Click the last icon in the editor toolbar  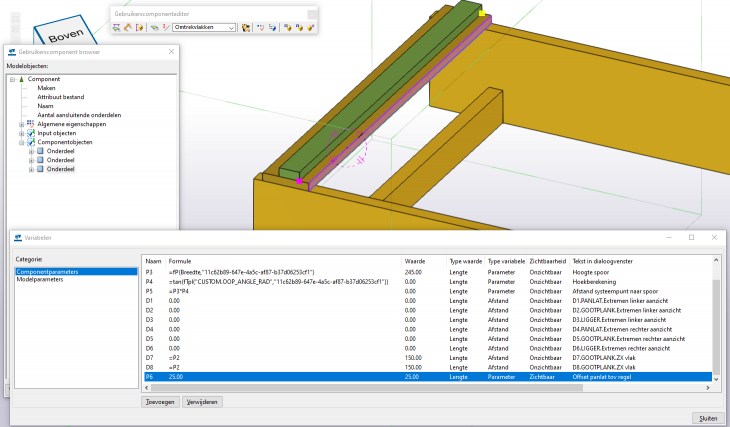pyautogui.click(x=310, y=28)
